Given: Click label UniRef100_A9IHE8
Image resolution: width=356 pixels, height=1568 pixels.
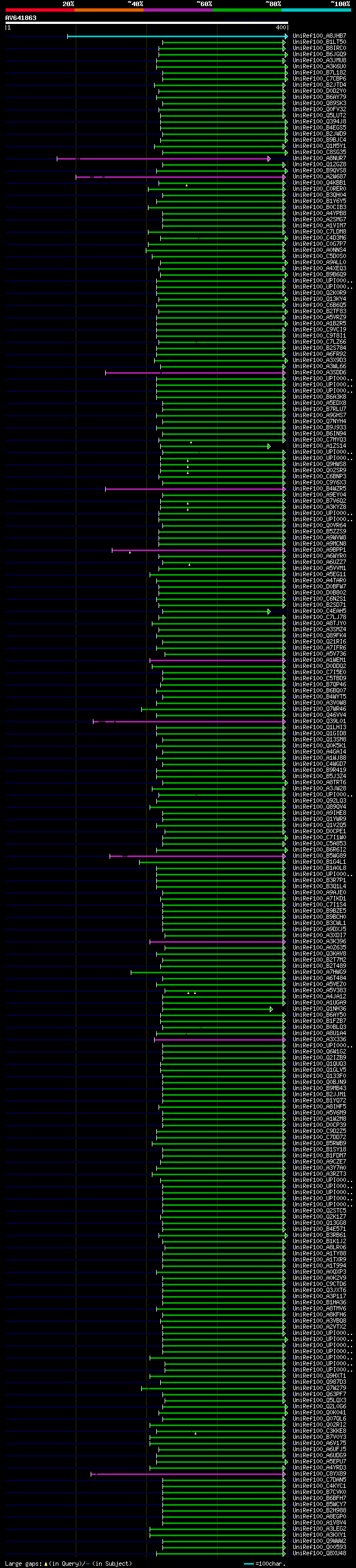Looking at the screenshot, I should tap(319, 813).
